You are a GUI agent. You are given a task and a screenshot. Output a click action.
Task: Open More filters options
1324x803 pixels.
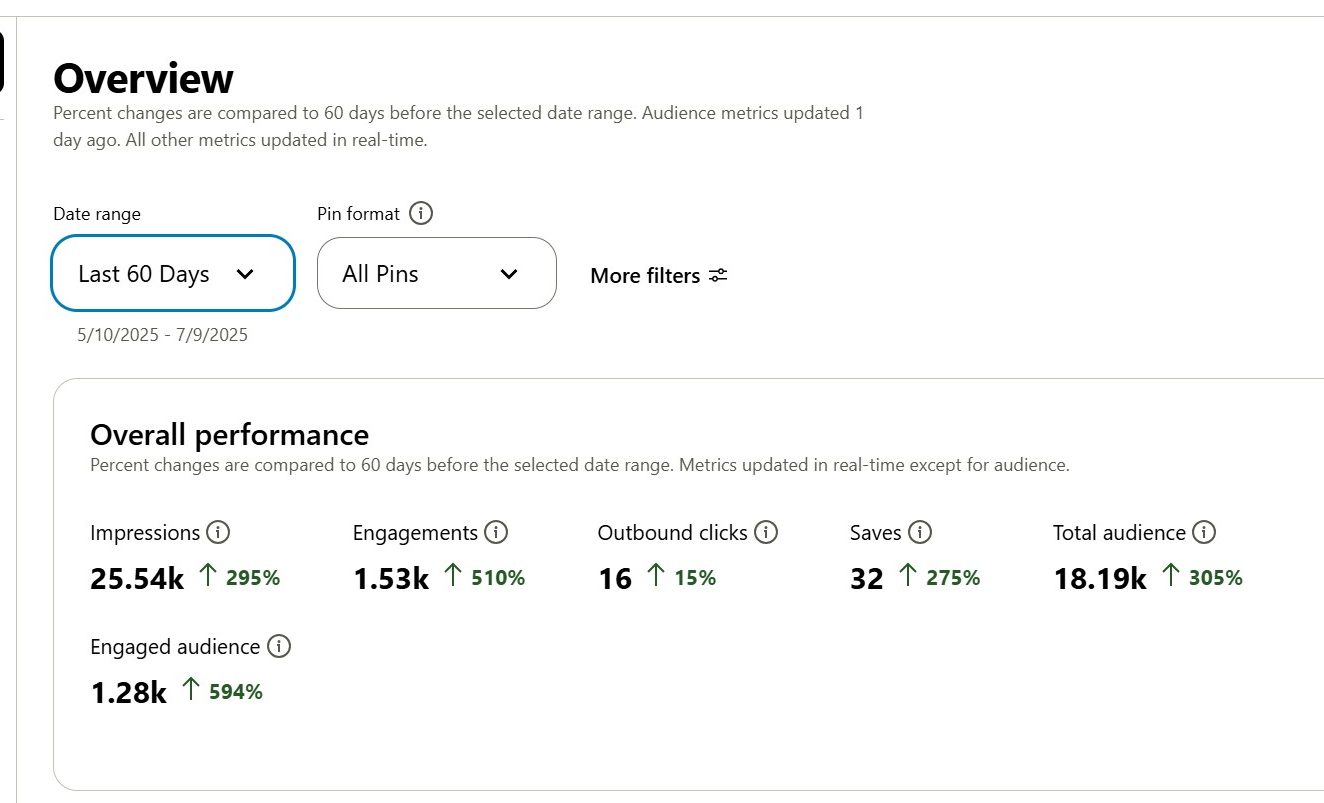(x=645, y=276)
